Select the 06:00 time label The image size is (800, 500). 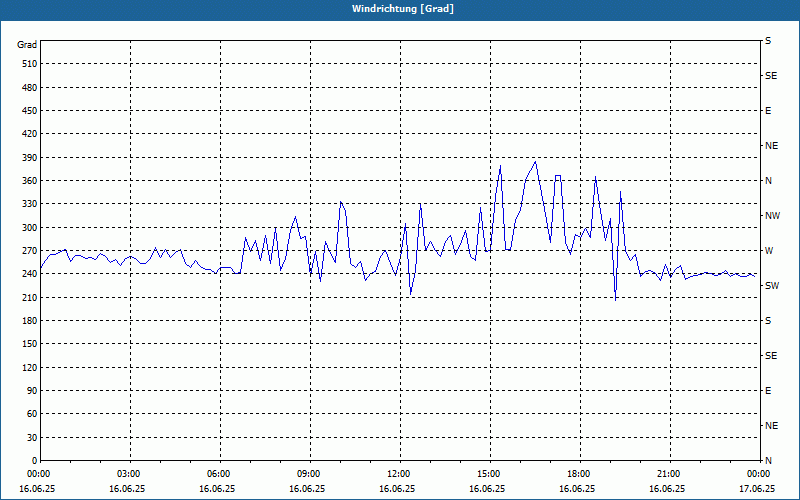(219, 474)
